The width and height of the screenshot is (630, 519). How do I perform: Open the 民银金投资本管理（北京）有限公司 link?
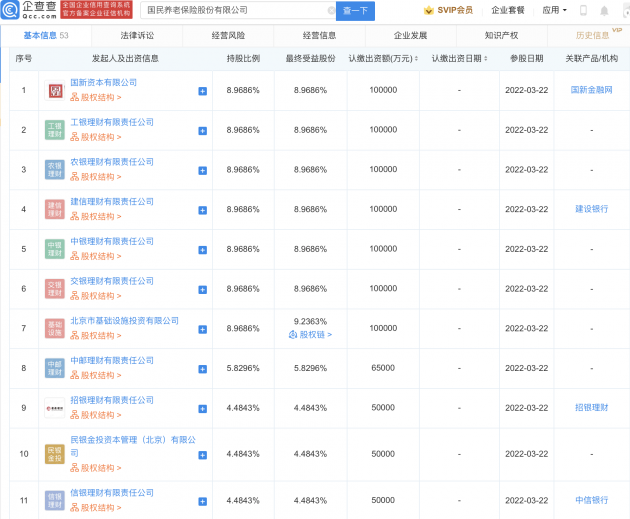point(133,446)
